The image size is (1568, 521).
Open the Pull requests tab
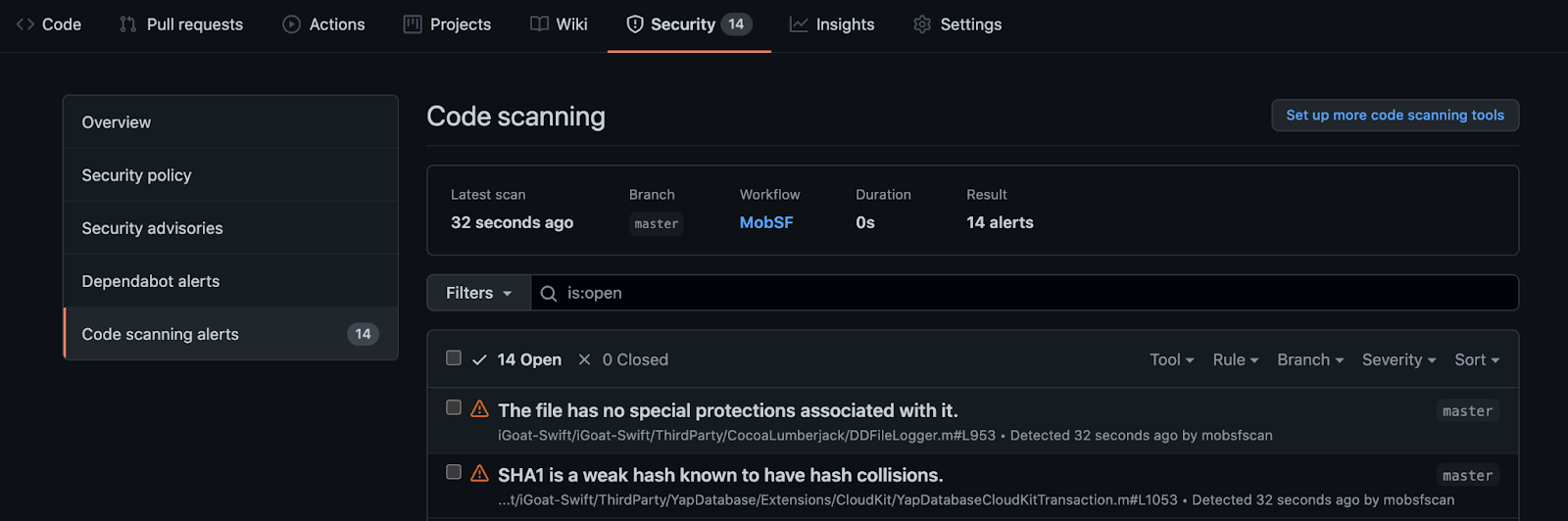(180, 24)
